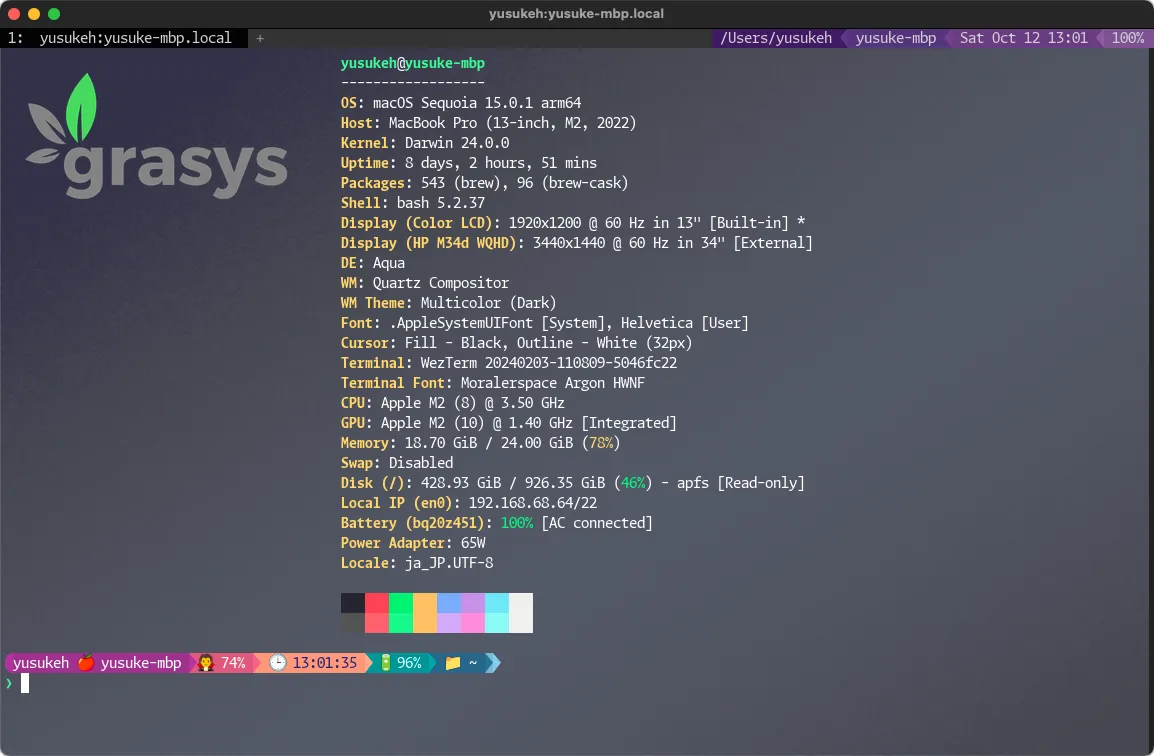Image resolution: width=1154 pixels, height=756 pixels.
Task: Close the WezTerm window
Action: pos(14,13)
